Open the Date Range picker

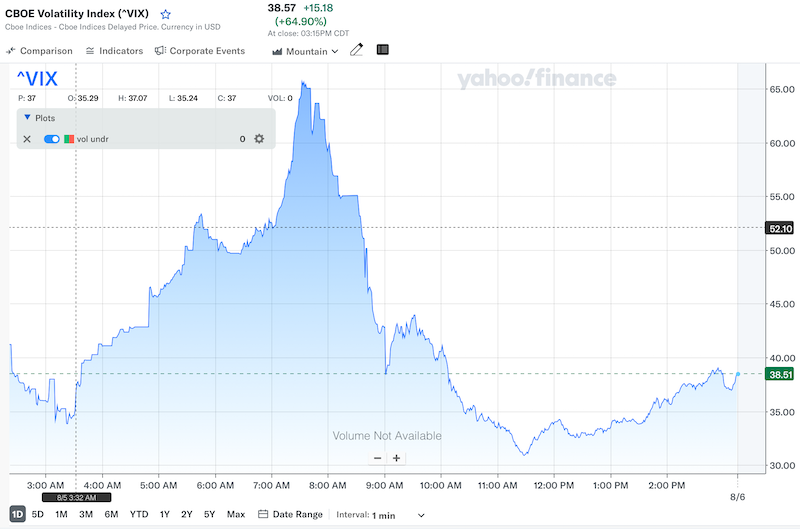[x=290, y=514]
